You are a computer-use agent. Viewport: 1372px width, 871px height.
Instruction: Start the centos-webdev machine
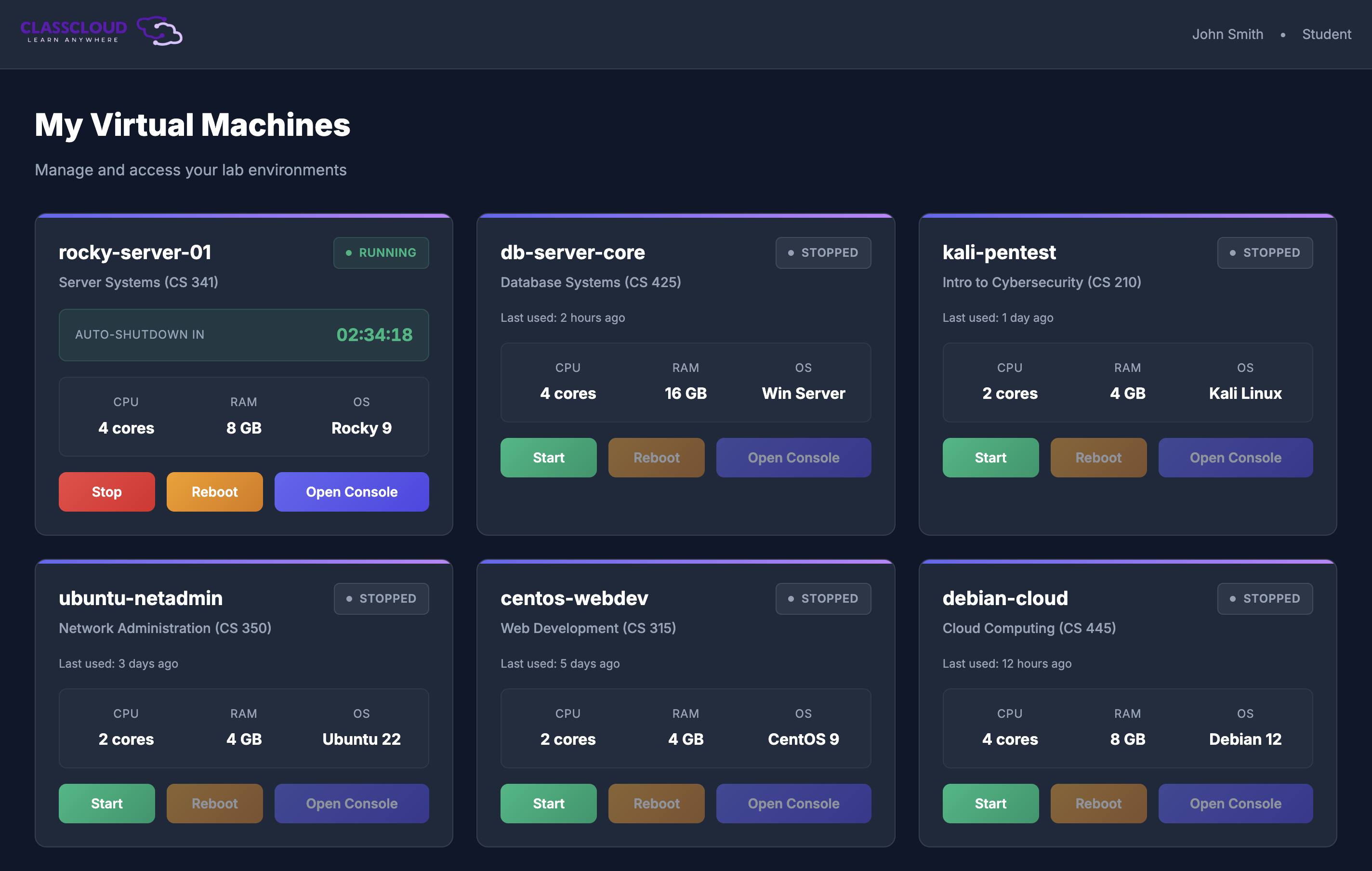tap(548, 803)
